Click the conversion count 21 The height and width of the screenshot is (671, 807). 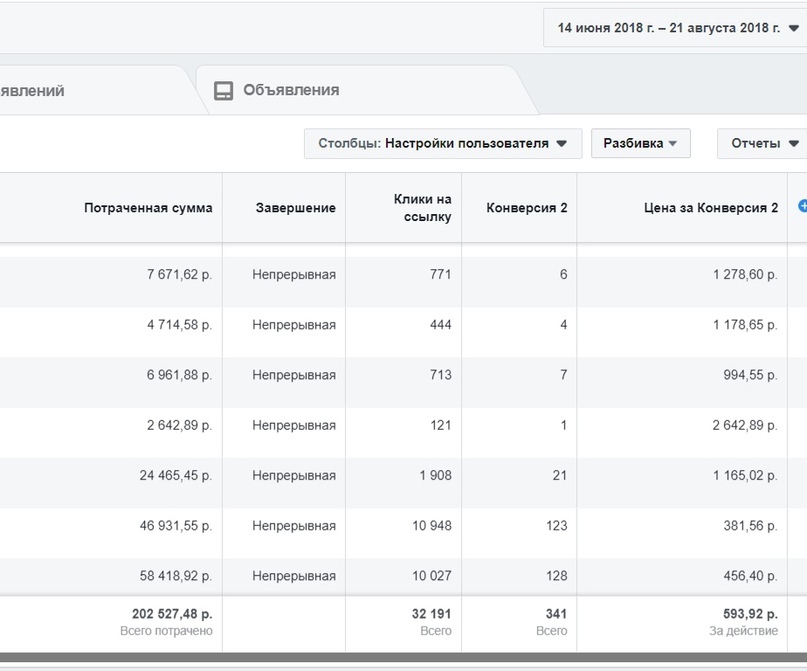[x=560, y=475]
